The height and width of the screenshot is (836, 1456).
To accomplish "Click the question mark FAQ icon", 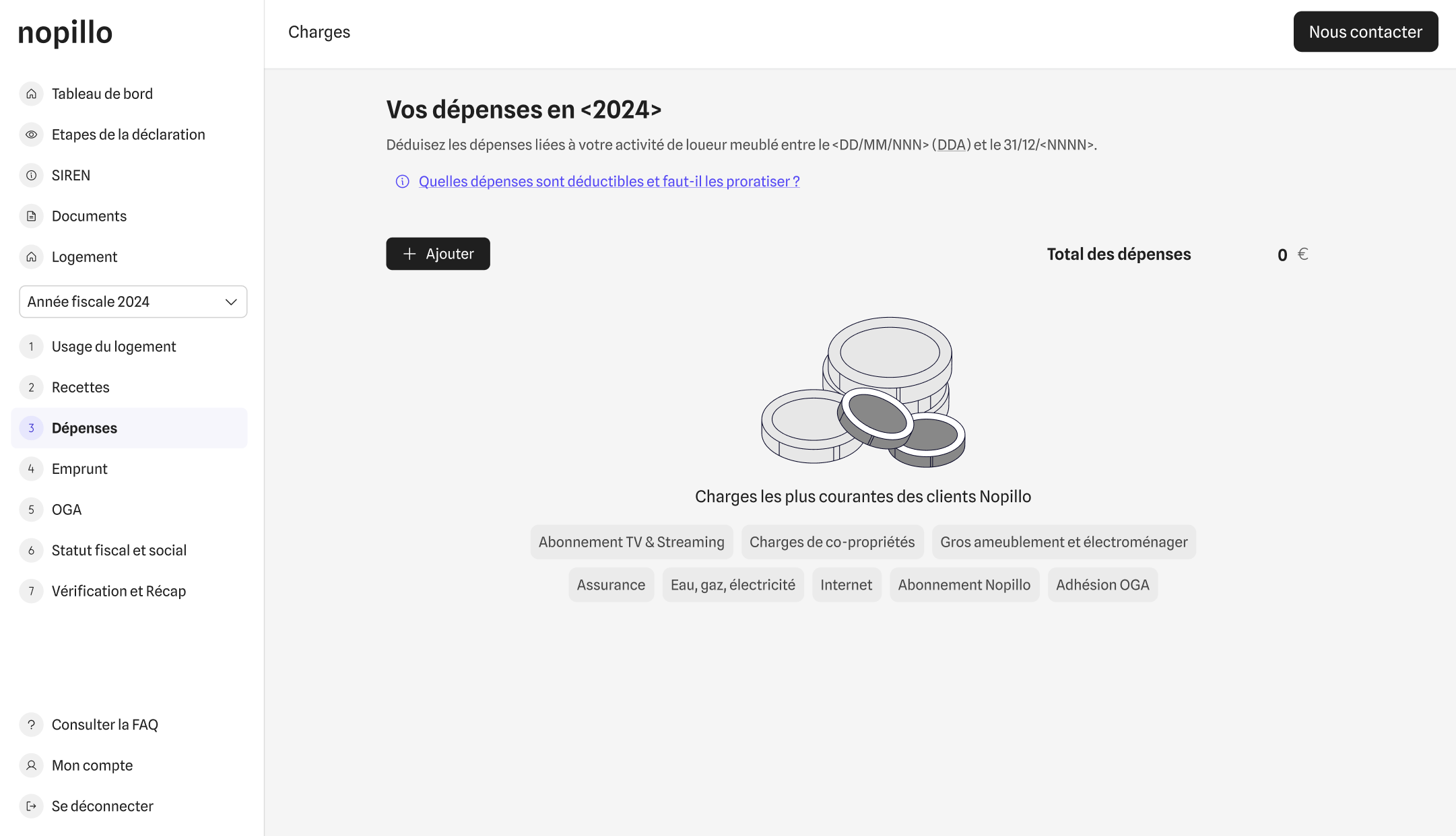I will point(31,725).
